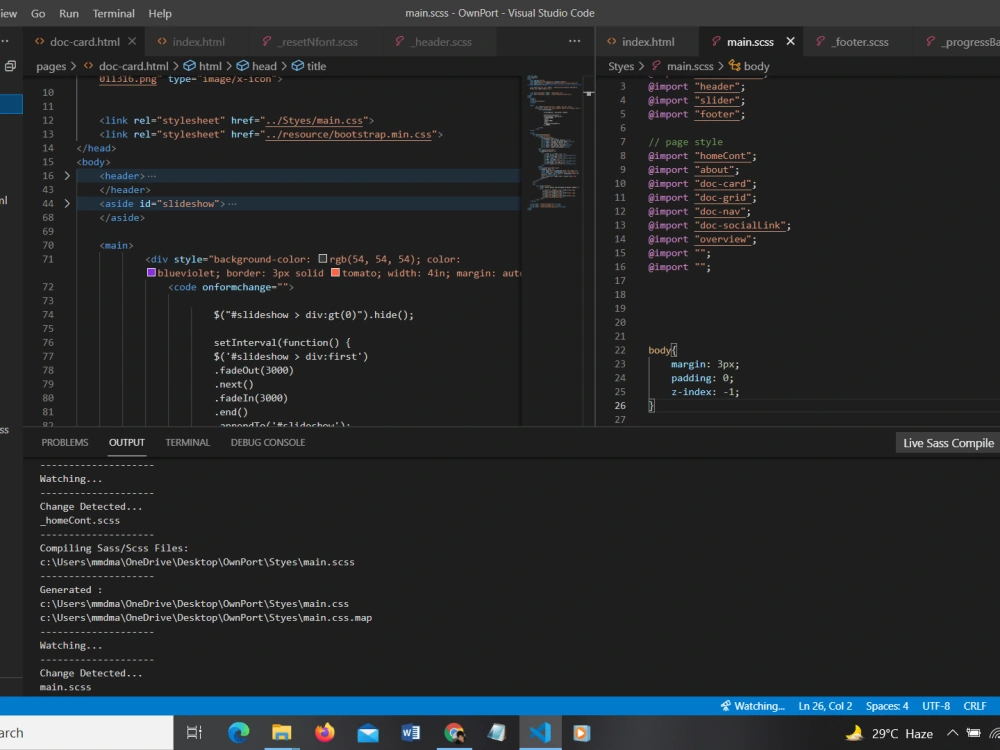Open the Help menu

[159, 13]
